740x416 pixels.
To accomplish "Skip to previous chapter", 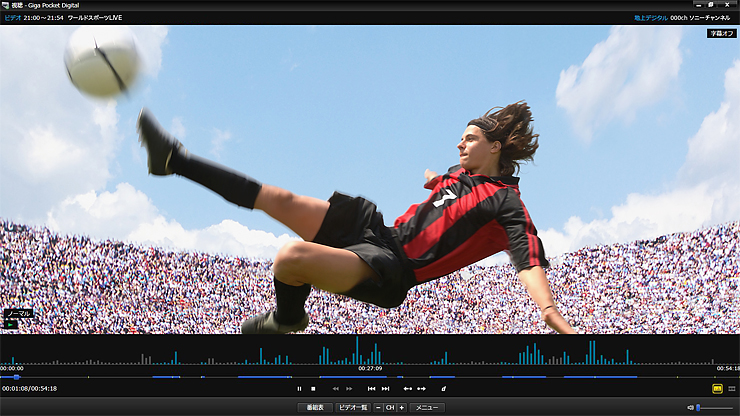I will coord(372,388).
